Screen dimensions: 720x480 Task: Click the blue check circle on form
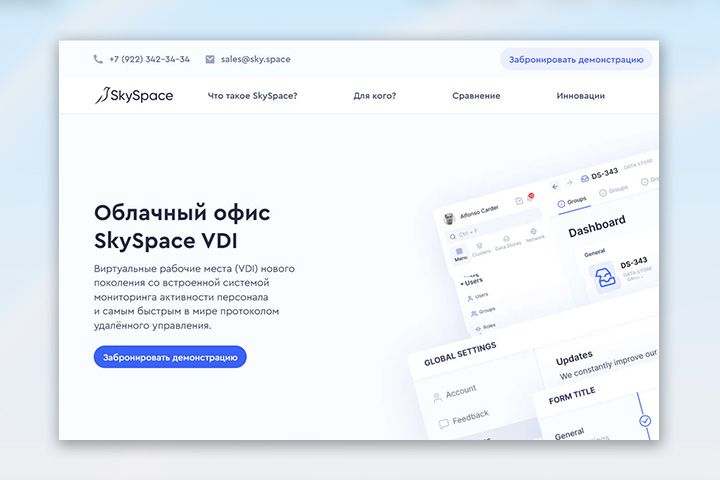(x=645, y=420)
